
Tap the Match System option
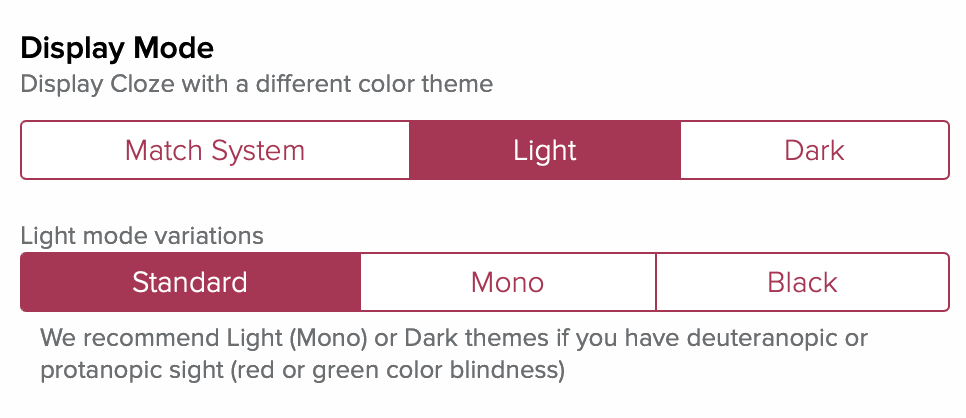(215, 150)
